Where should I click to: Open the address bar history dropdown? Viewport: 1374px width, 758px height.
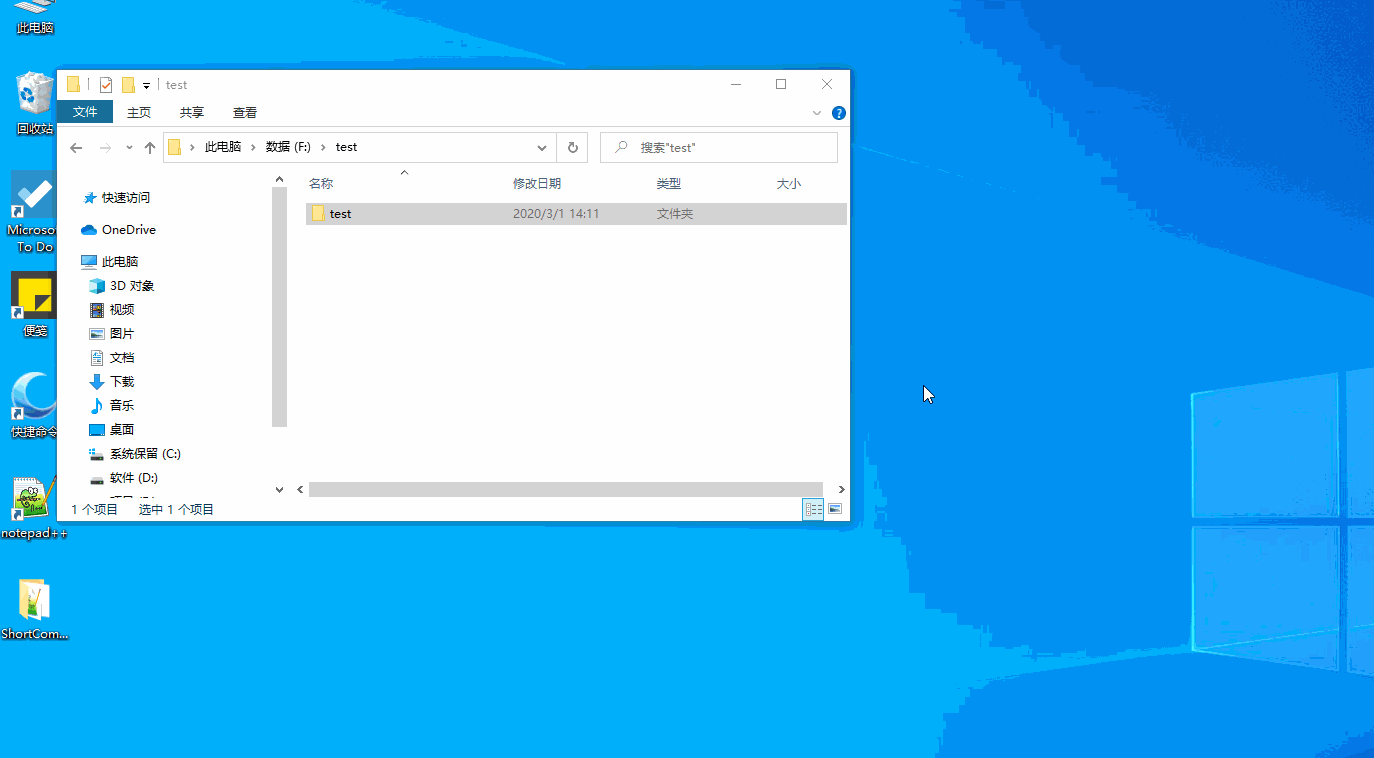coord(542,148)
